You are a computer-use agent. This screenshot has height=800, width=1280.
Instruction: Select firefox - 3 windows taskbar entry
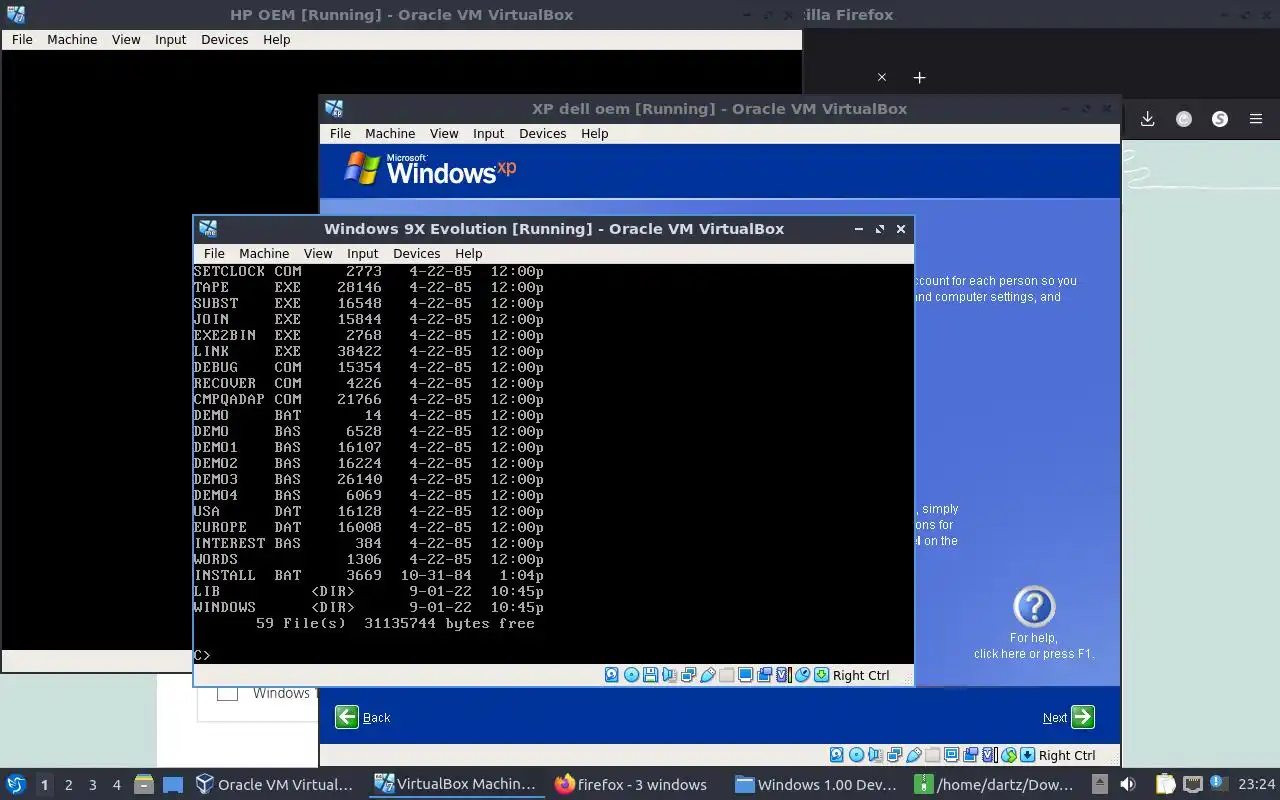click(x=632, y=784)
